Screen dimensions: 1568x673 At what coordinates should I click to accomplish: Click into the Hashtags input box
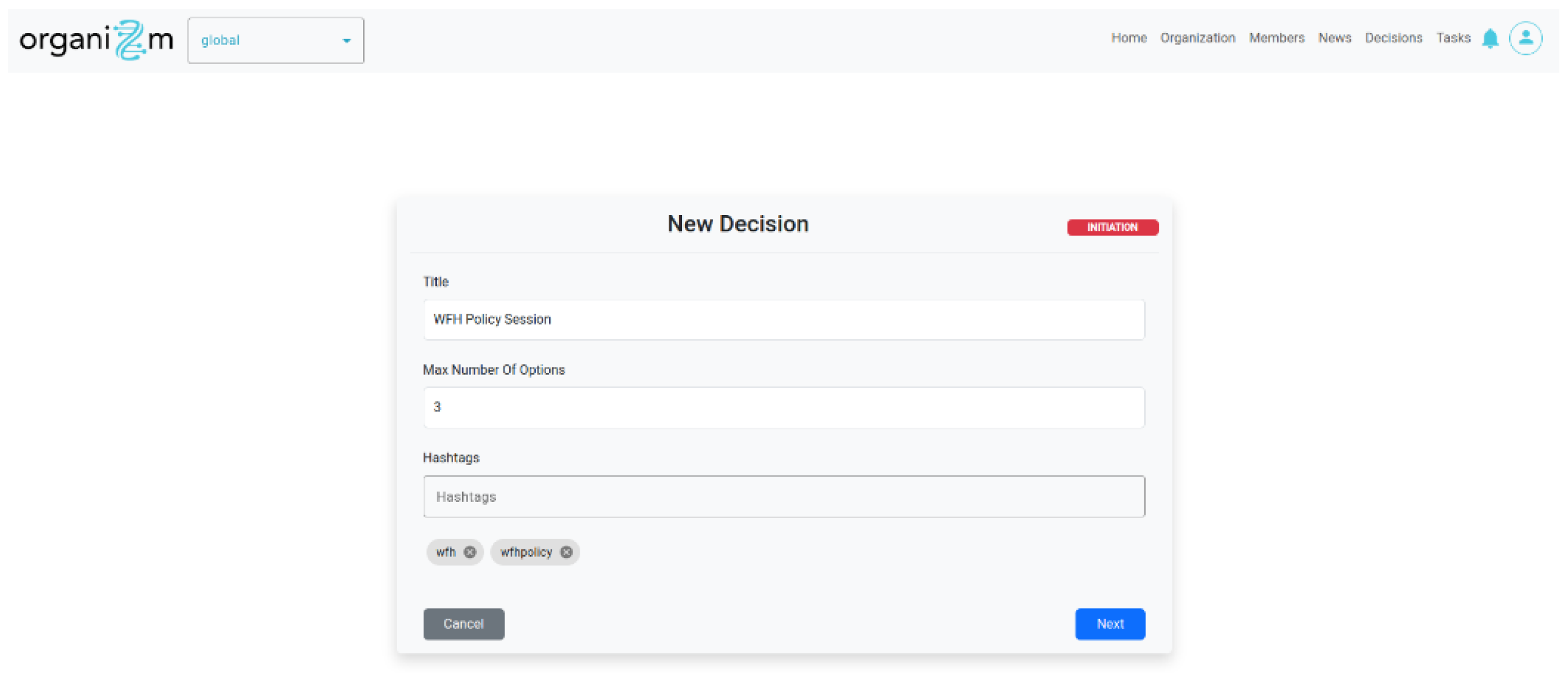[783, 497]
